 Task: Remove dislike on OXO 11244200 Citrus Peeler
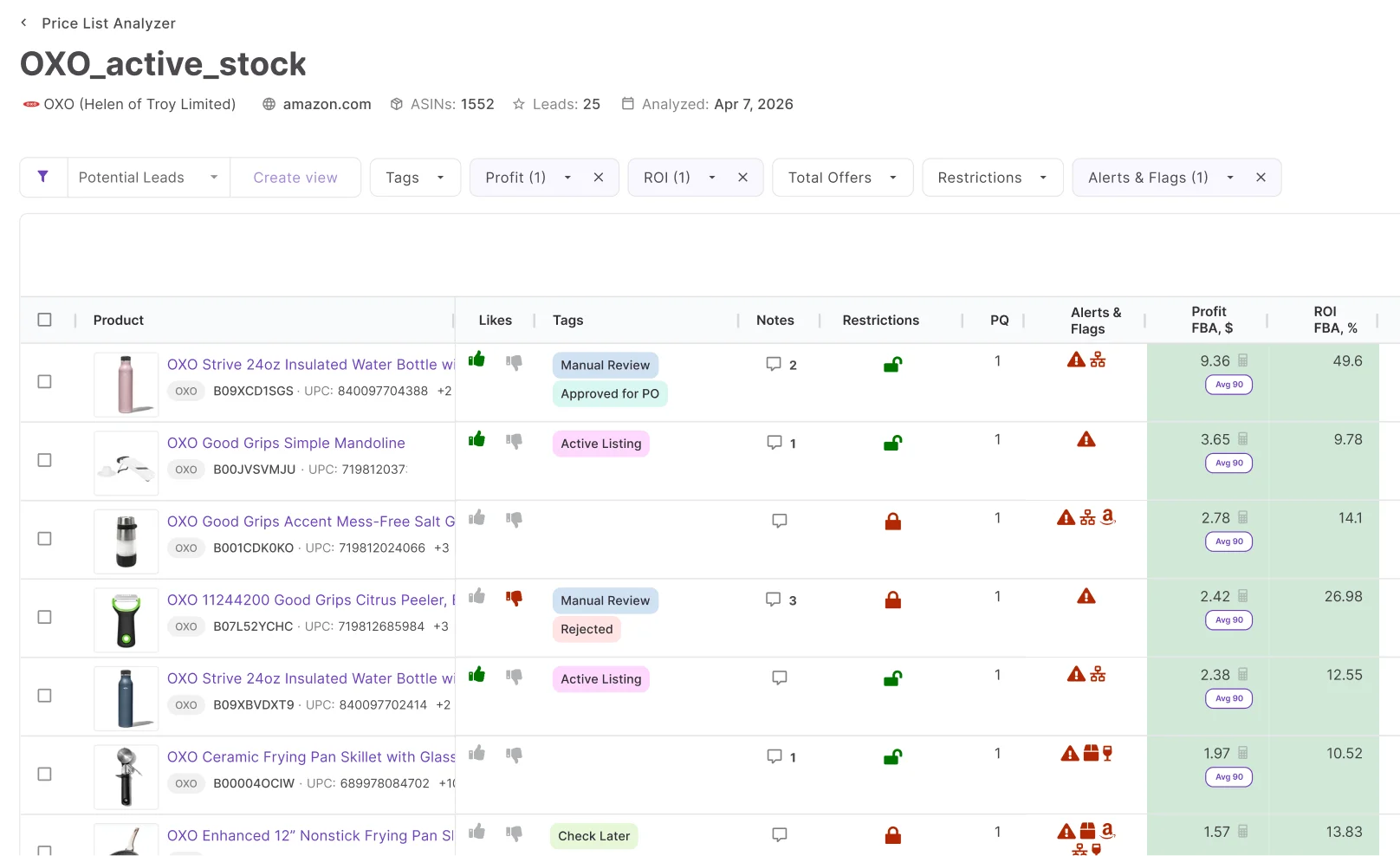[514, 598]
